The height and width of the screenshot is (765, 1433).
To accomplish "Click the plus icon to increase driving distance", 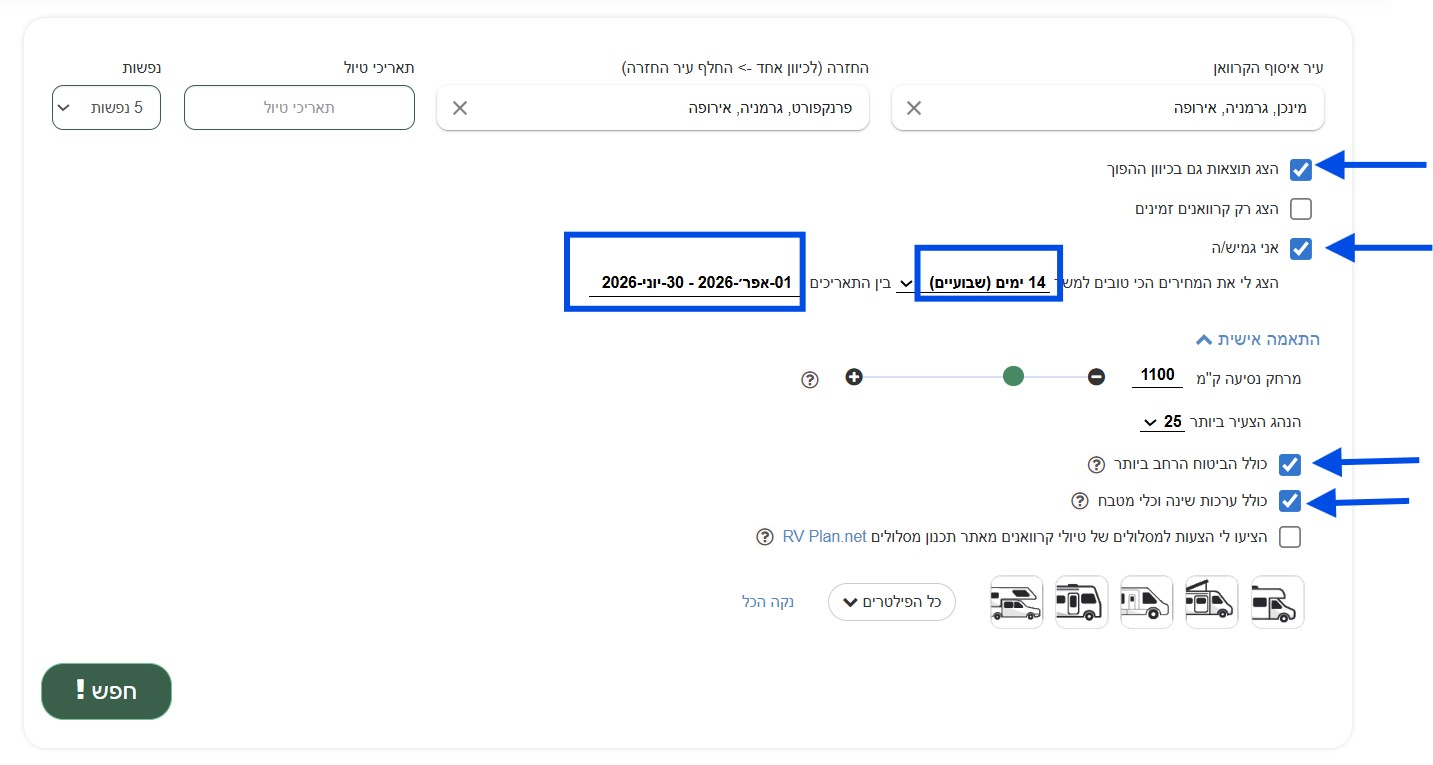I will coord(854,377).
